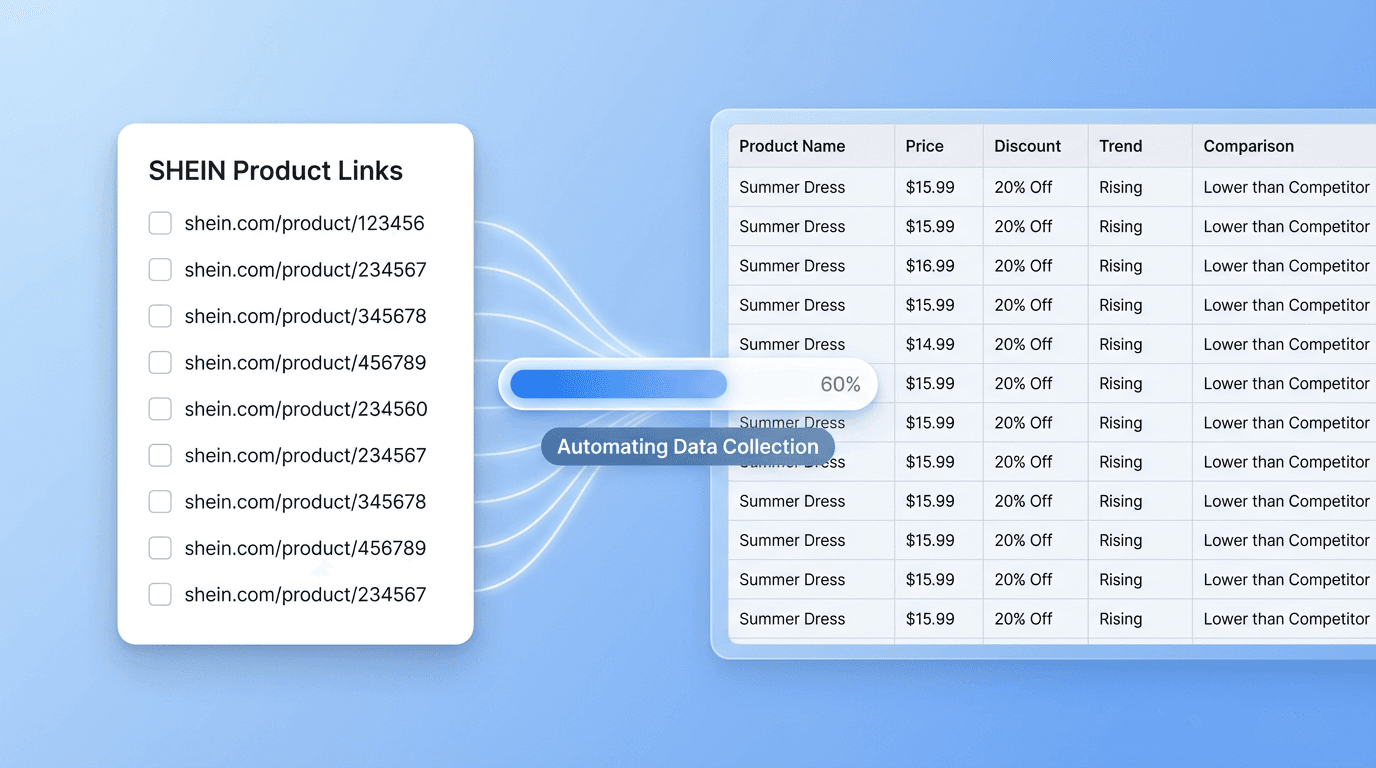Click the Trend column header
This screenshot has width=1376, height=768.
tap(1121, 146)
